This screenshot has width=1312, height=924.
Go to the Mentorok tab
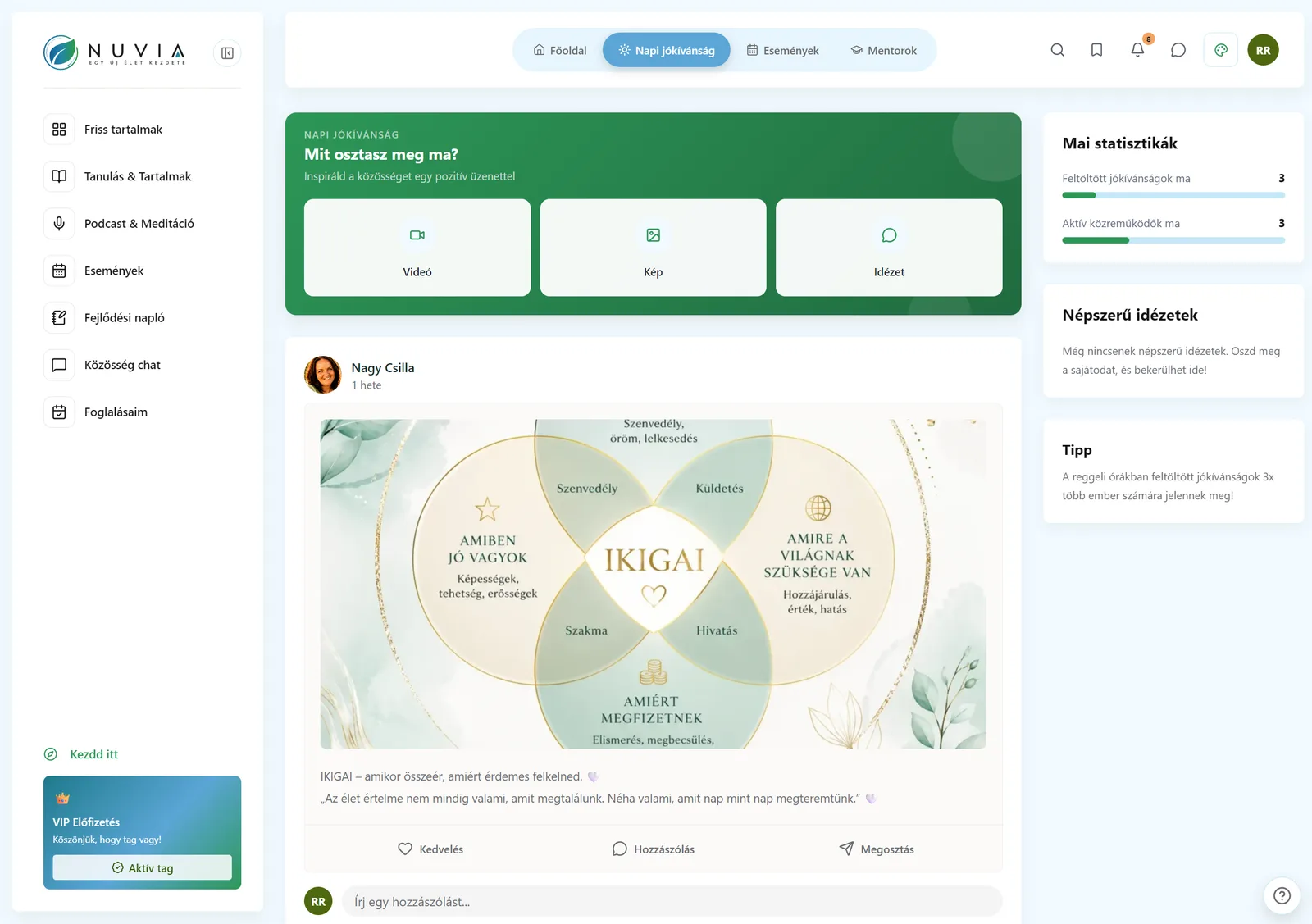[x=884, y=50]
